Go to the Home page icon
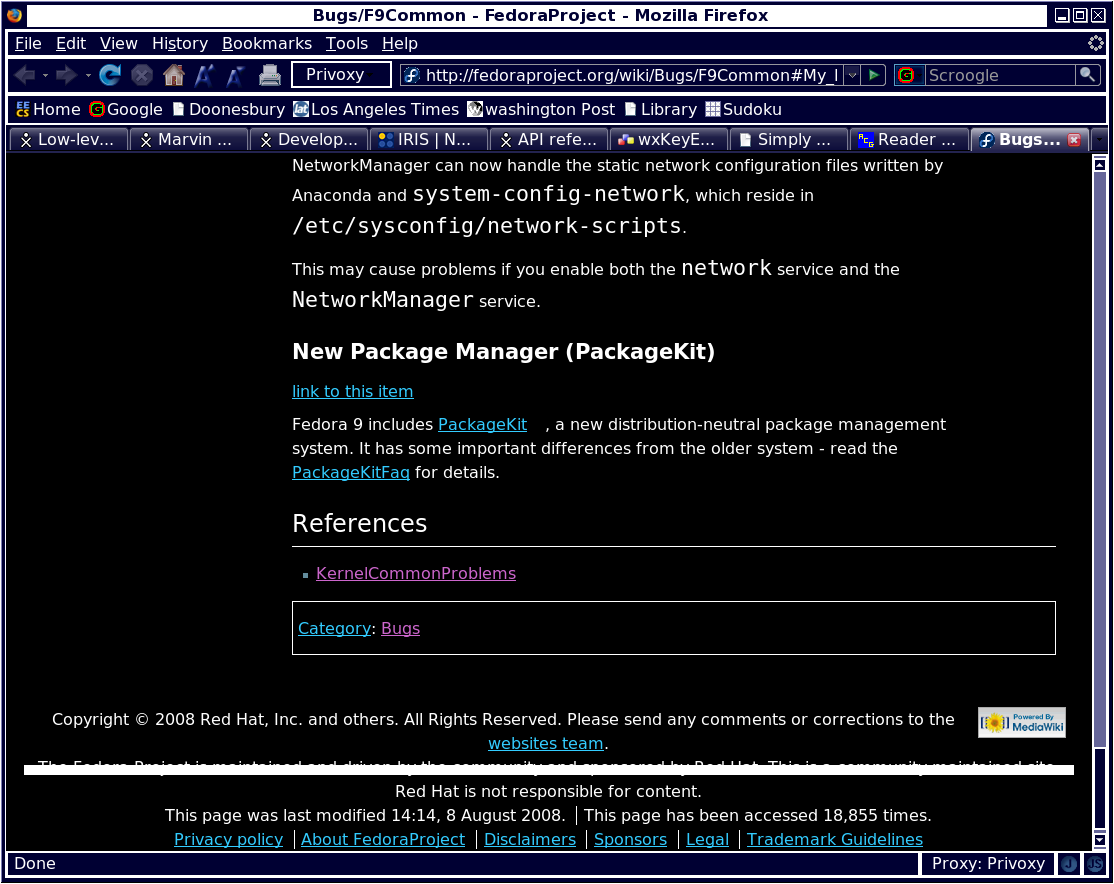 (x=173, y=75)
